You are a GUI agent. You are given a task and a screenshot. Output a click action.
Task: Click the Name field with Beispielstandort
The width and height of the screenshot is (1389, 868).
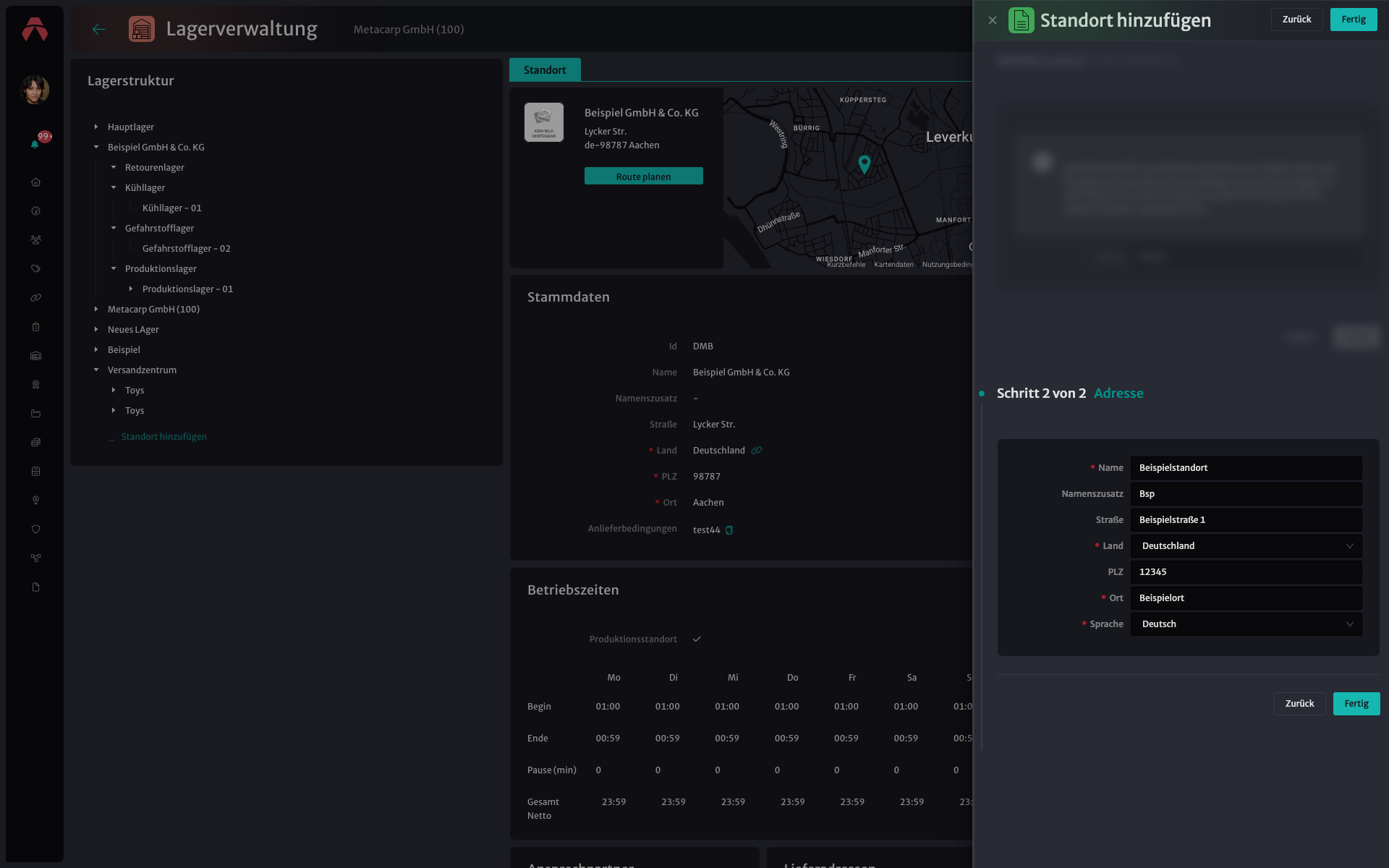(x=1246, y=468)
